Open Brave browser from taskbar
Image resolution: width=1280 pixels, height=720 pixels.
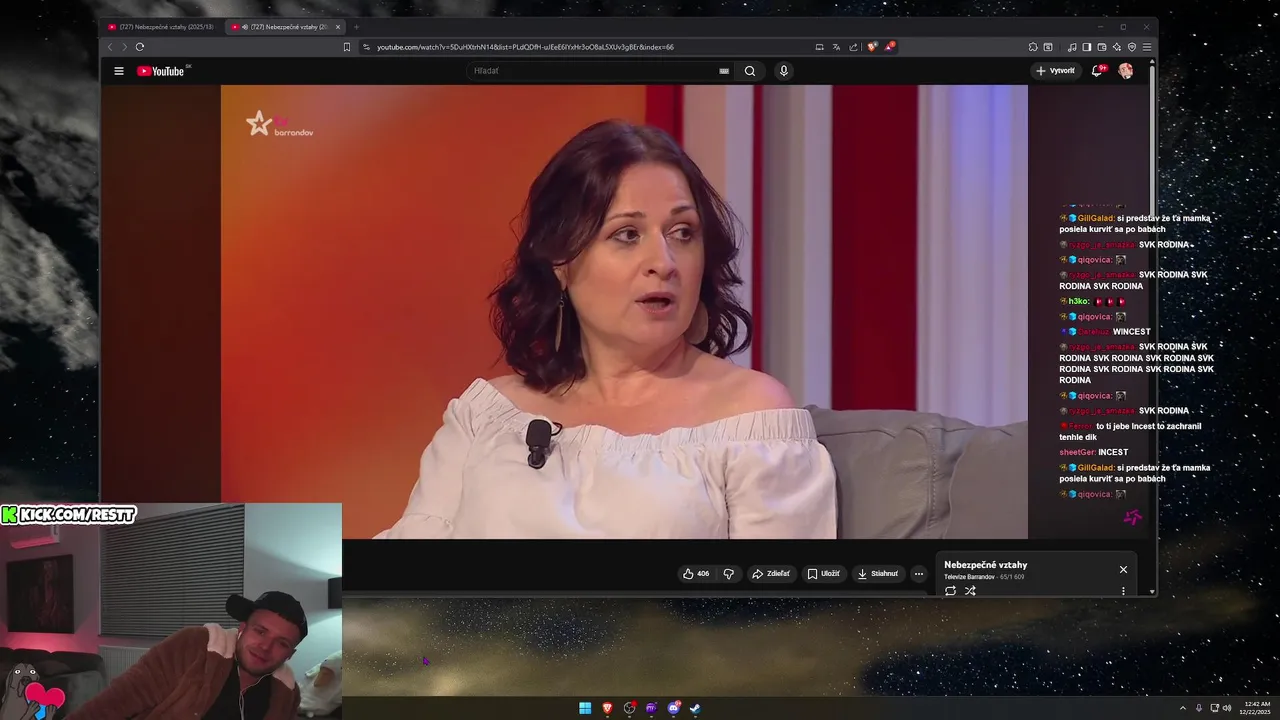pos(607,708)
